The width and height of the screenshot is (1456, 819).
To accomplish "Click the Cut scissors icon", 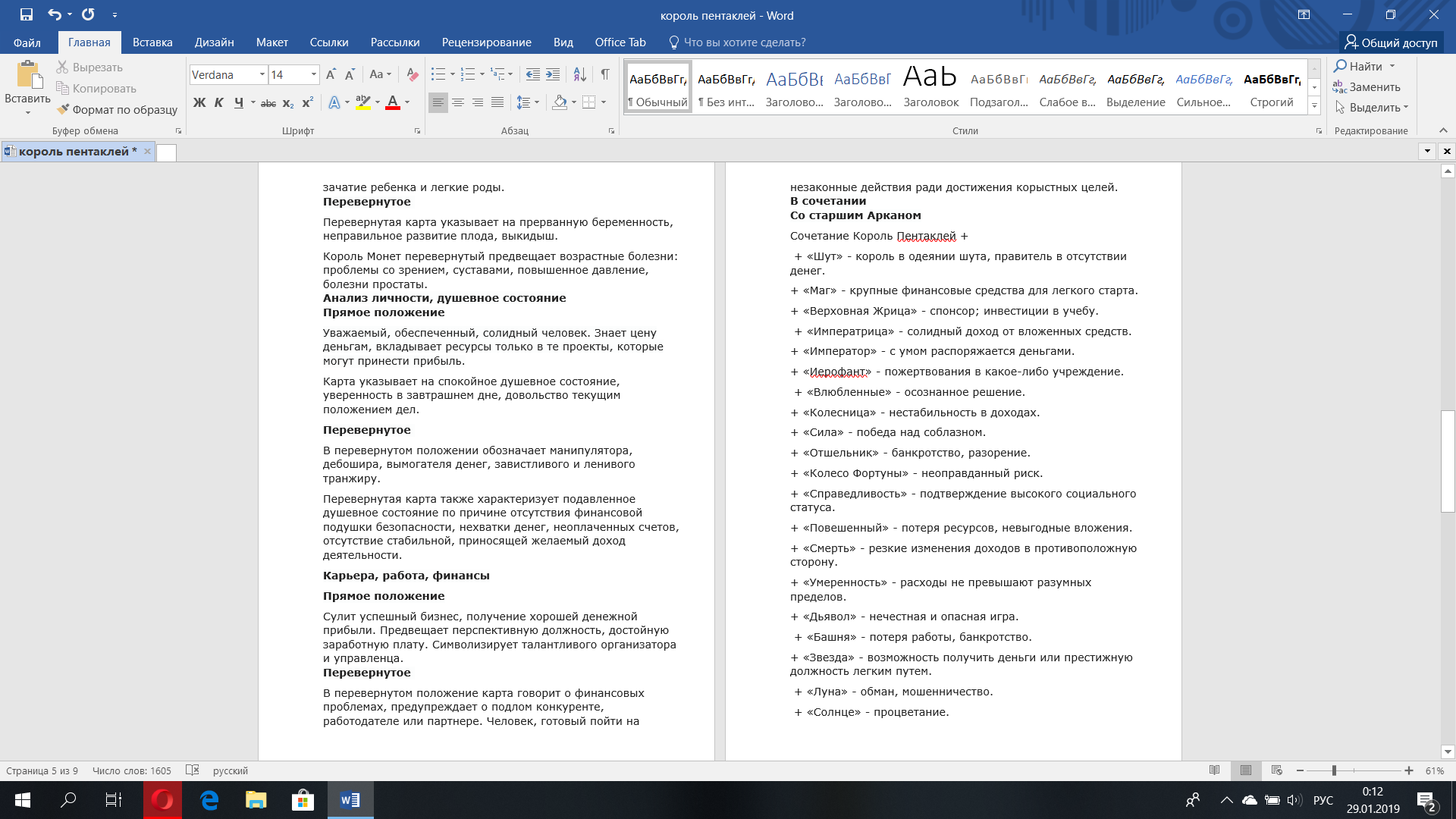I will tap(62, 67).
